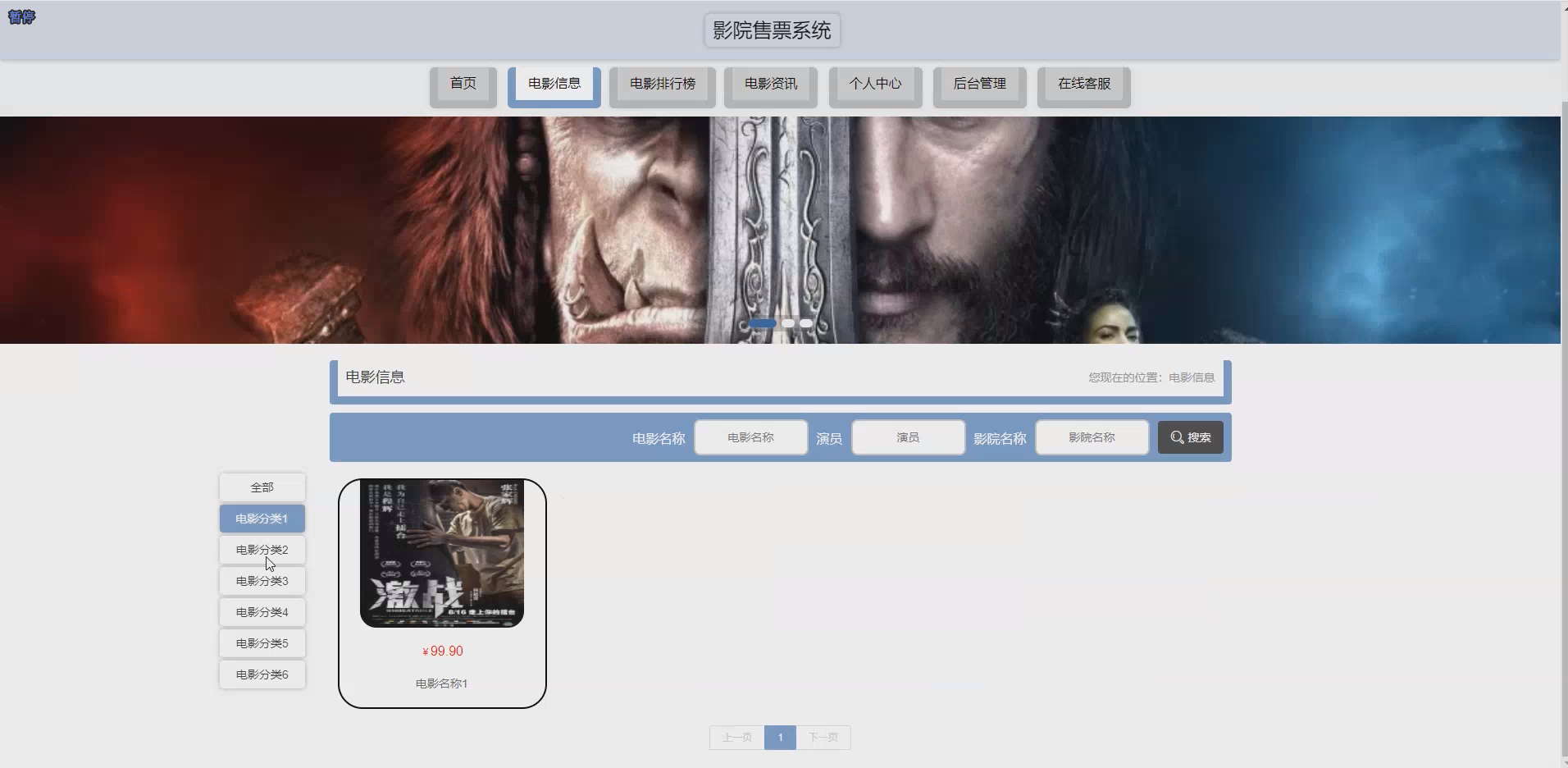Viewport: 1568px width, 768px height.
Task: Click the 搜索 button
Action: tap(1190, 437)
